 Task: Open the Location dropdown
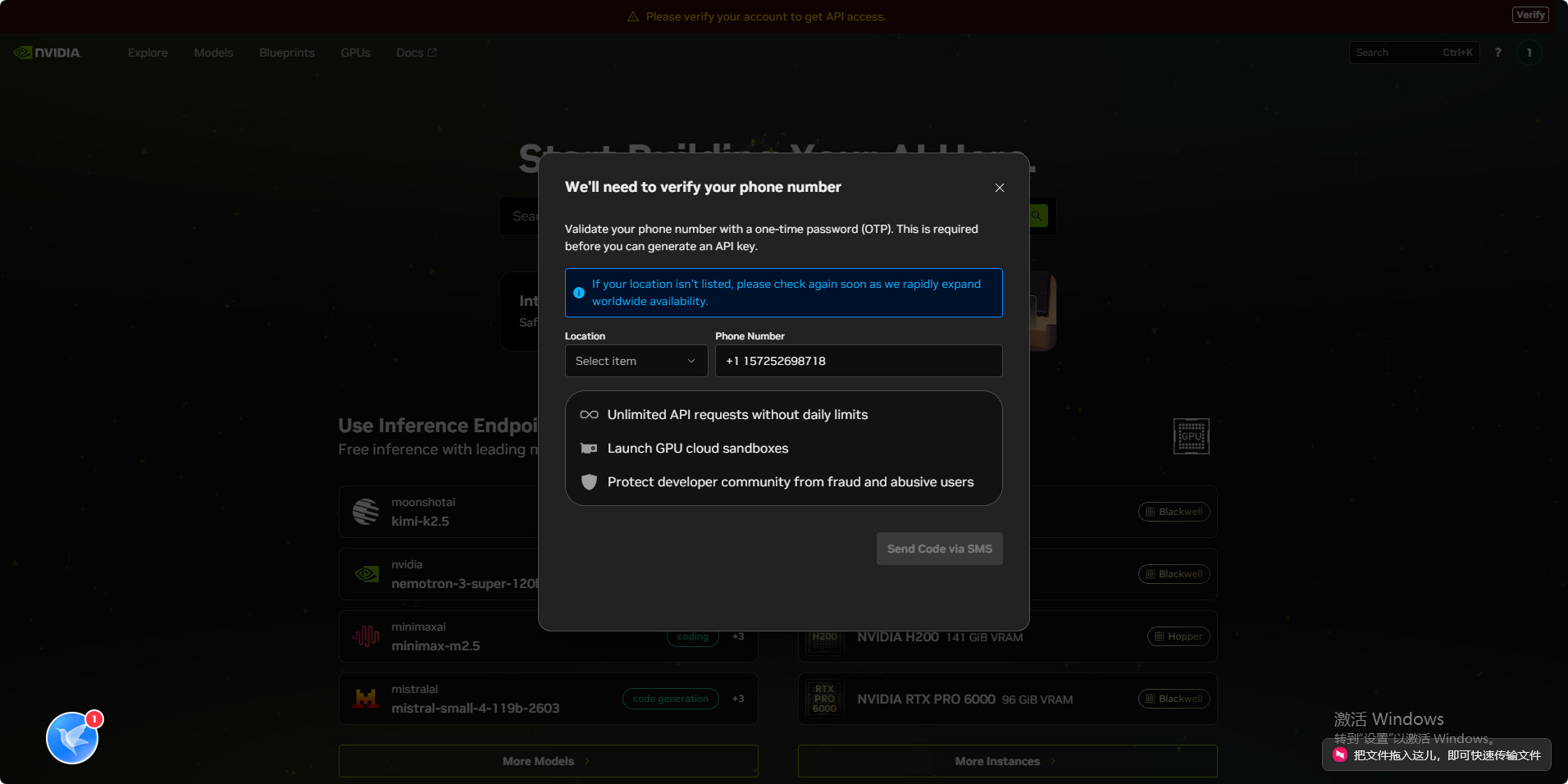pos(636,361)
